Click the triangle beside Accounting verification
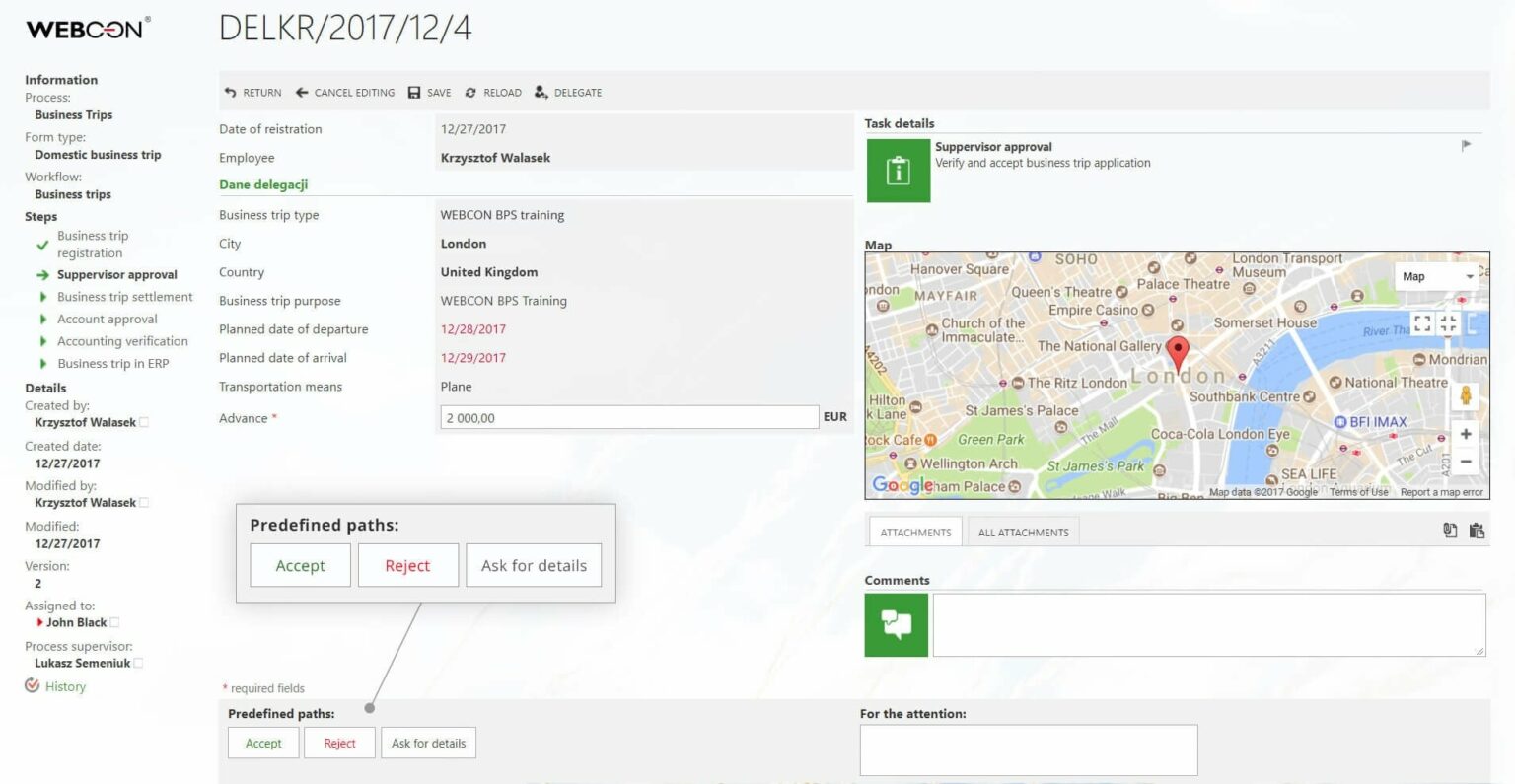1515x784 pixels. pos(42,341)
